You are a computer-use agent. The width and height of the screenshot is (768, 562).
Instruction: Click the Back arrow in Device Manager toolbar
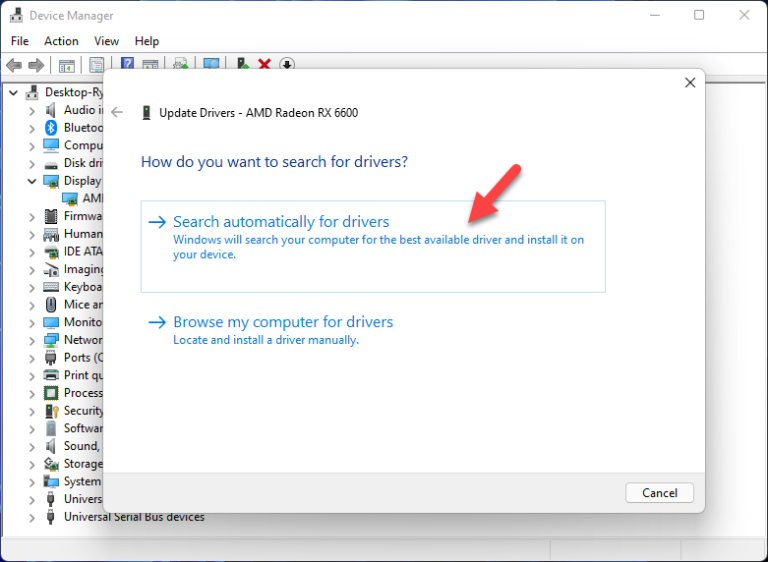point(14,65)
